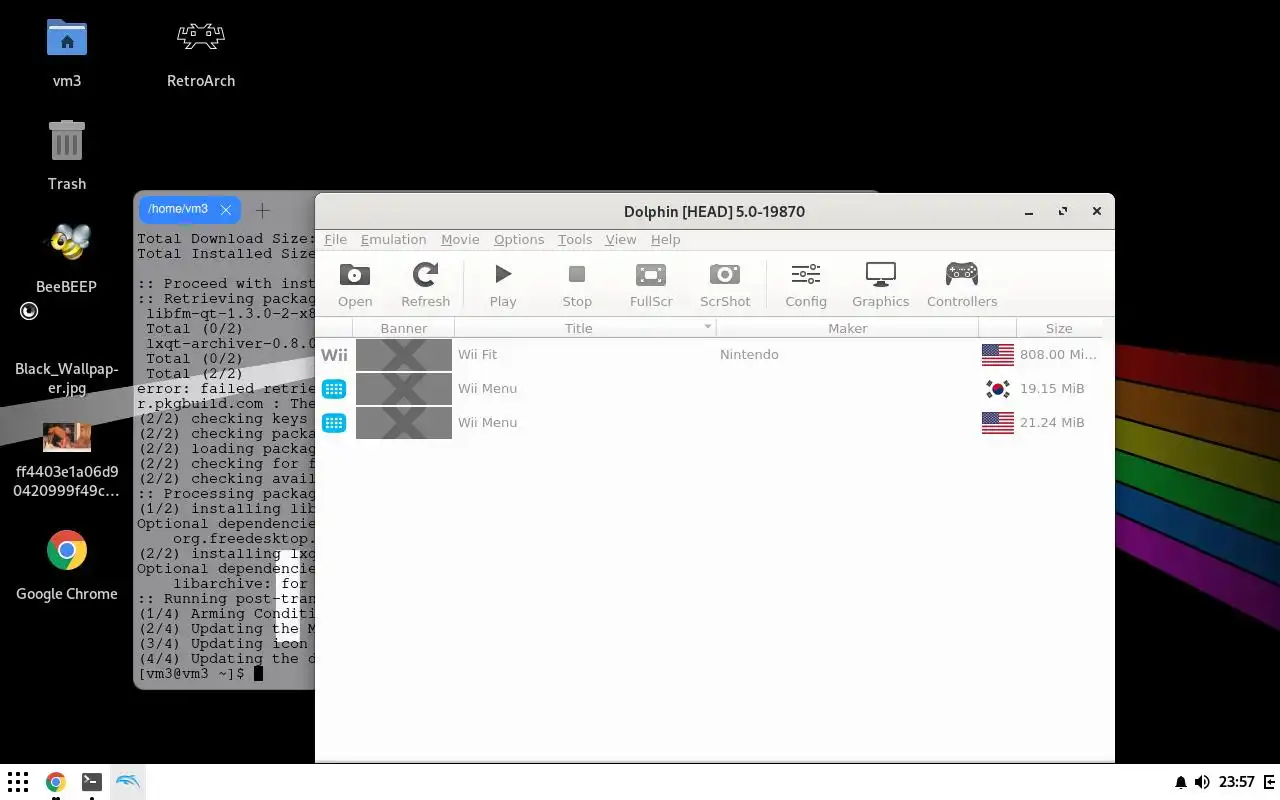Image resolution: width=1280 pixels, height=800 pixels.
Task: Toggle FullScr fullscreen mode
Action: [651, 284]
